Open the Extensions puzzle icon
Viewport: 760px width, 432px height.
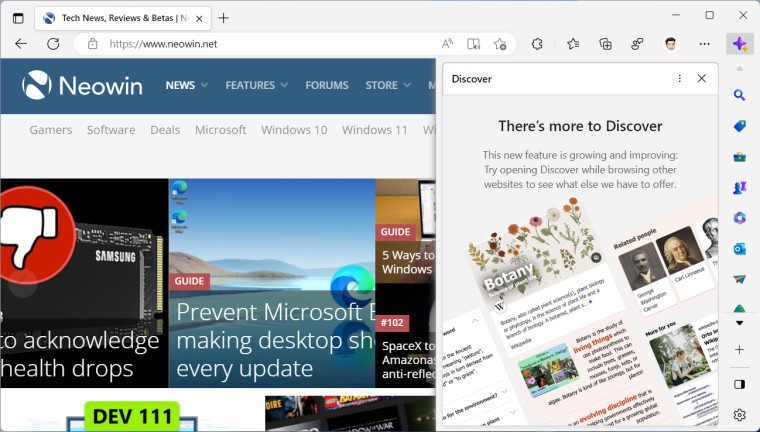[537, 44]
